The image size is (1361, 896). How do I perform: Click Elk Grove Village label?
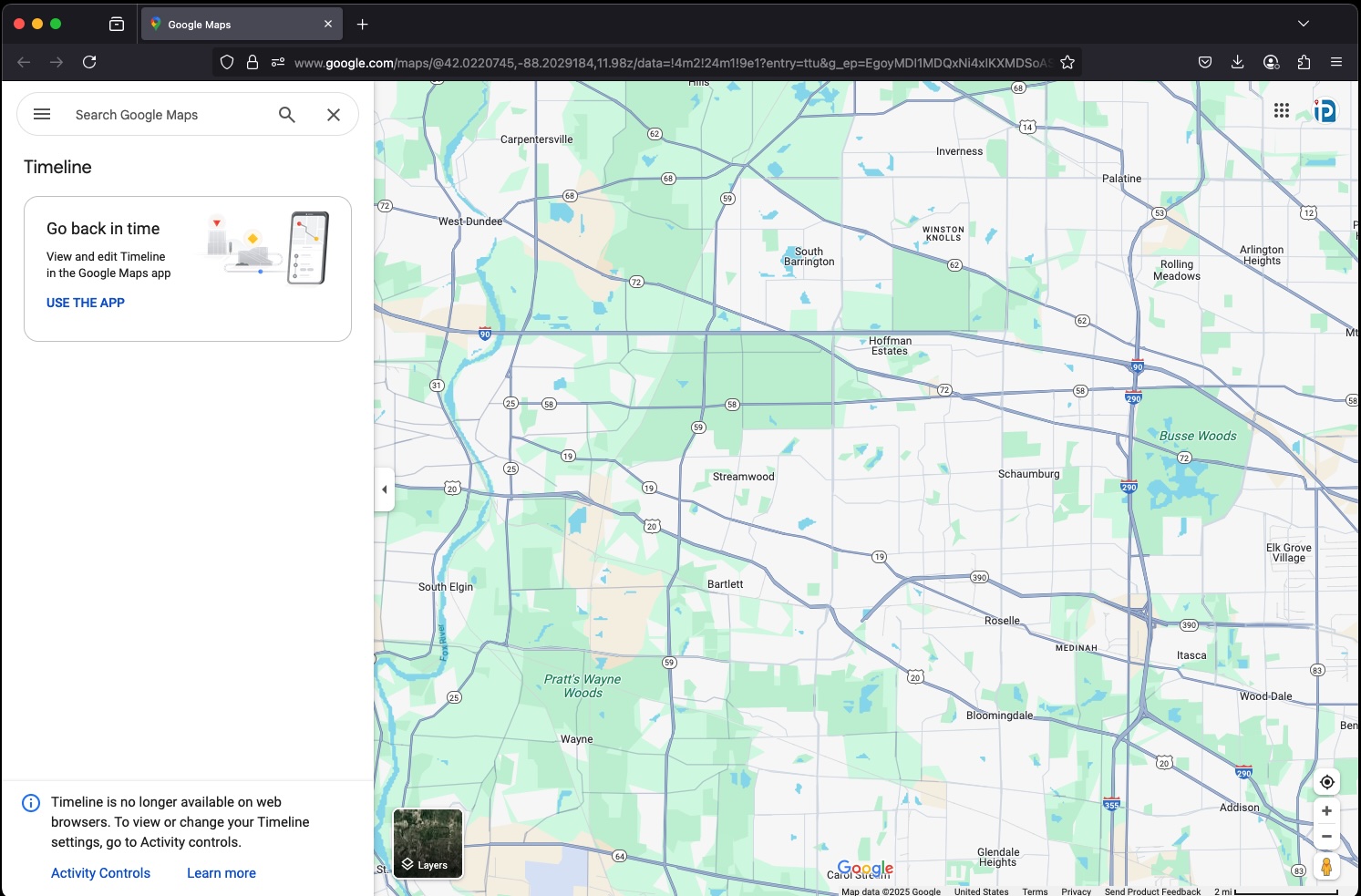coord(1288,552)
